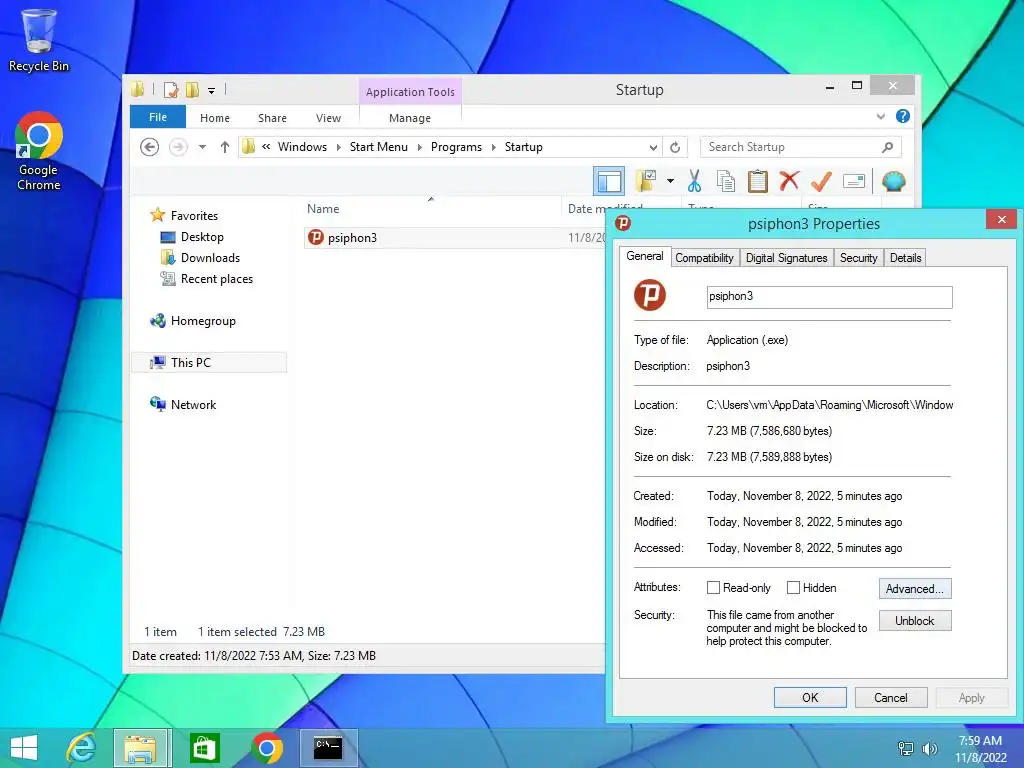Toggle the Read-only checkbox

[x=713, y=588]
